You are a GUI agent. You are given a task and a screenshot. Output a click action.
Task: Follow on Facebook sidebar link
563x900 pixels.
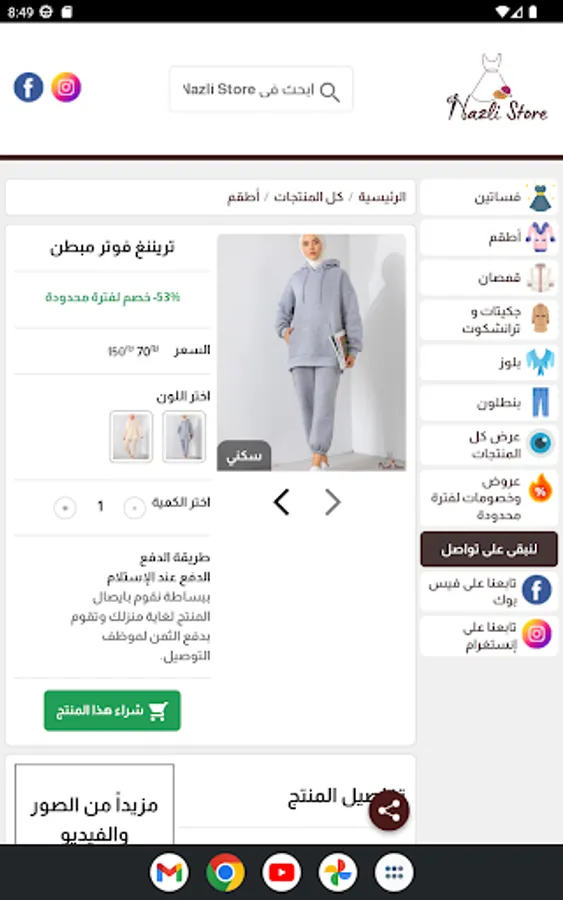click(489, 591)
